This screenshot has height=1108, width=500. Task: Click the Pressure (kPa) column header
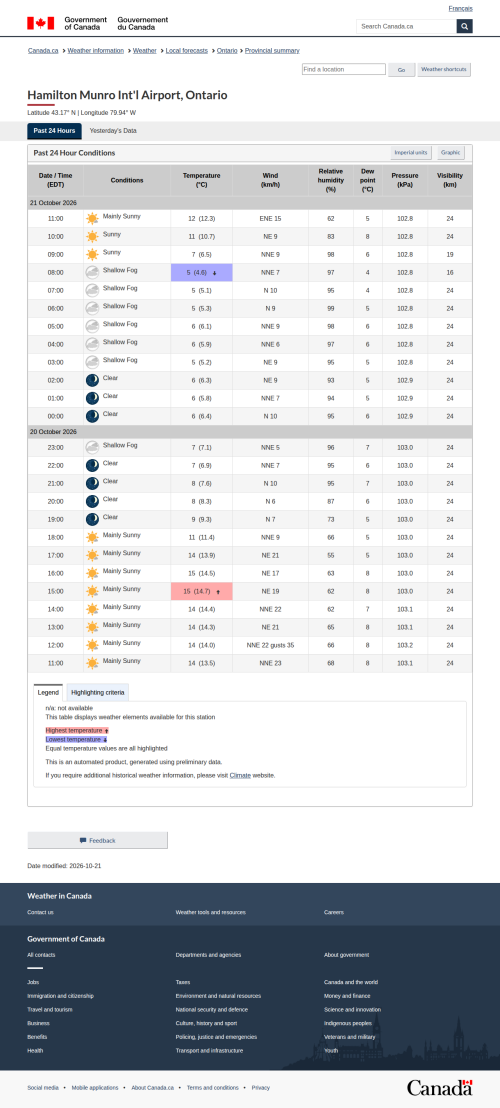click(x=405, y=180)
